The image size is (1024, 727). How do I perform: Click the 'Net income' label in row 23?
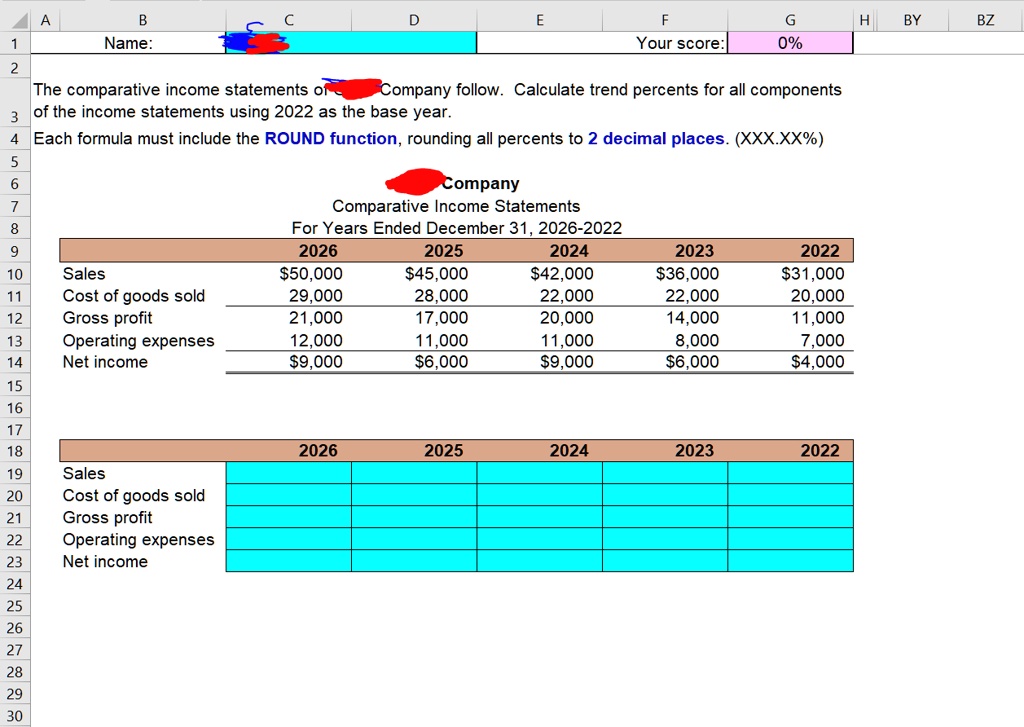pyautogui.click(x=105, y=562)
